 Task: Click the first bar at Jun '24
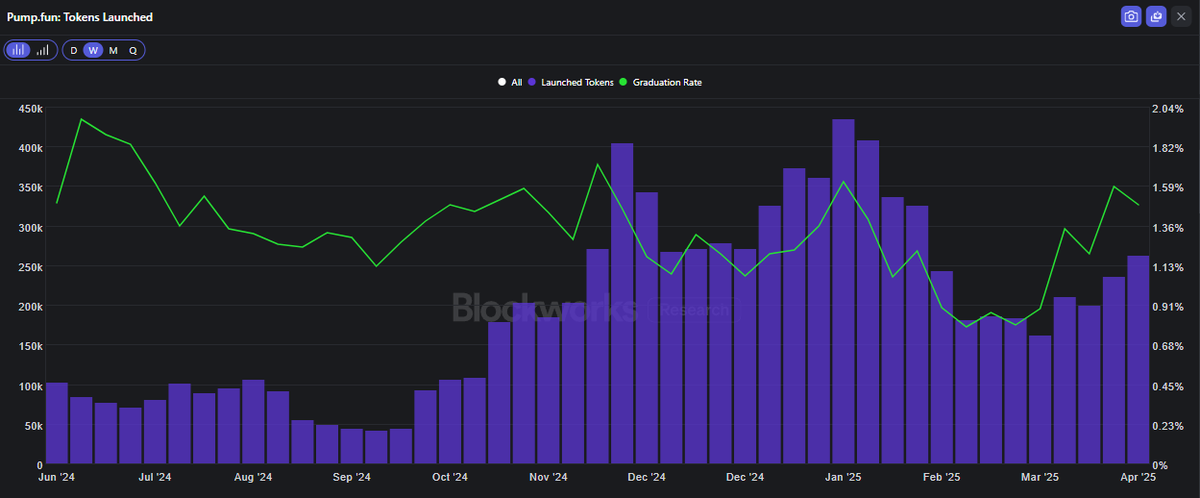coord(57,424)
